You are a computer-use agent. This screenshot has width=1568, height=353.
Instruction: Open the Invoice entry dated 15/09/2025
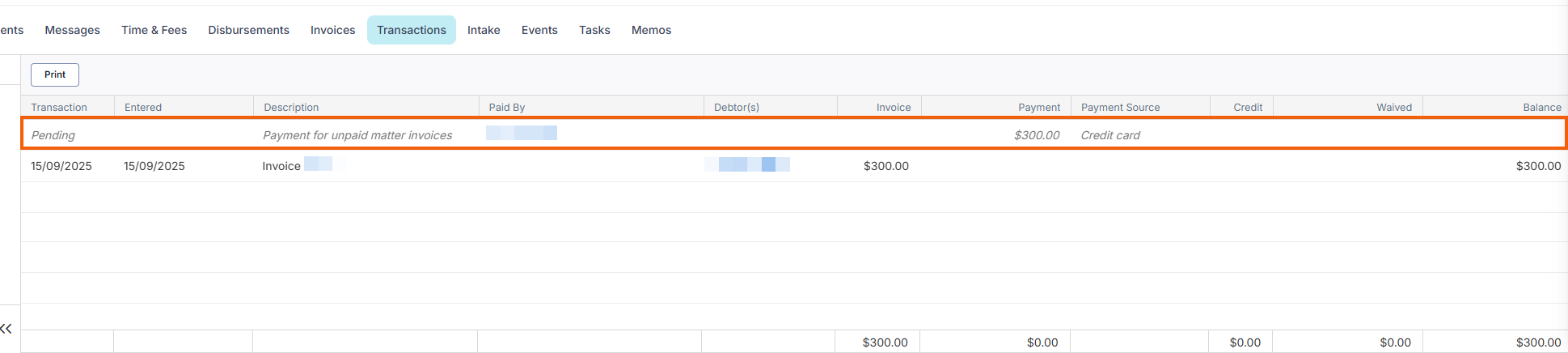tap(281, 166)
